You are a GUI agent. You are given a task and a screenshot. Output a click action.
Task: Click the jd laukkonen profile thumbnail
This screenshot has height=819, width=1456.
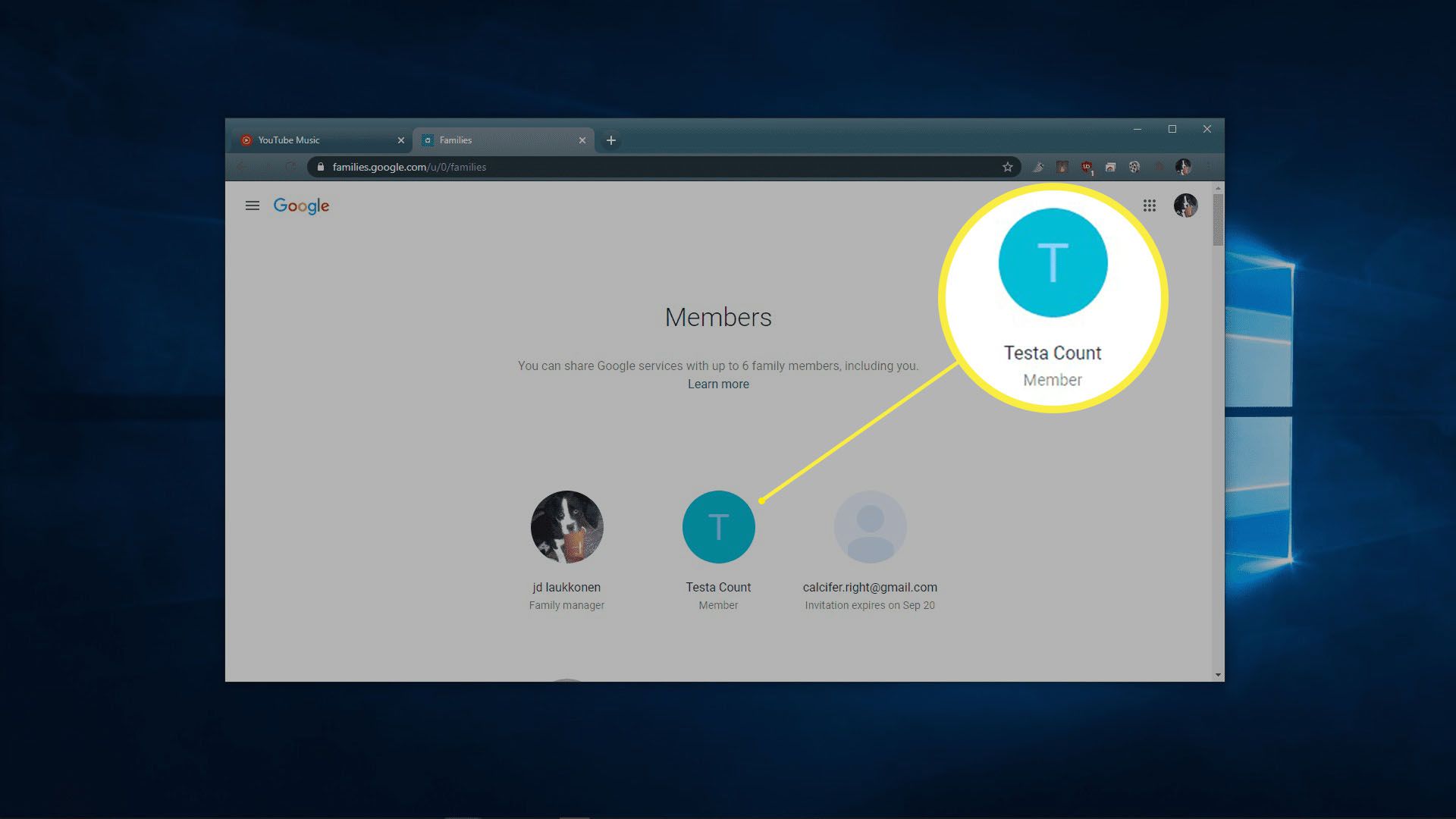tap(567, 527)
